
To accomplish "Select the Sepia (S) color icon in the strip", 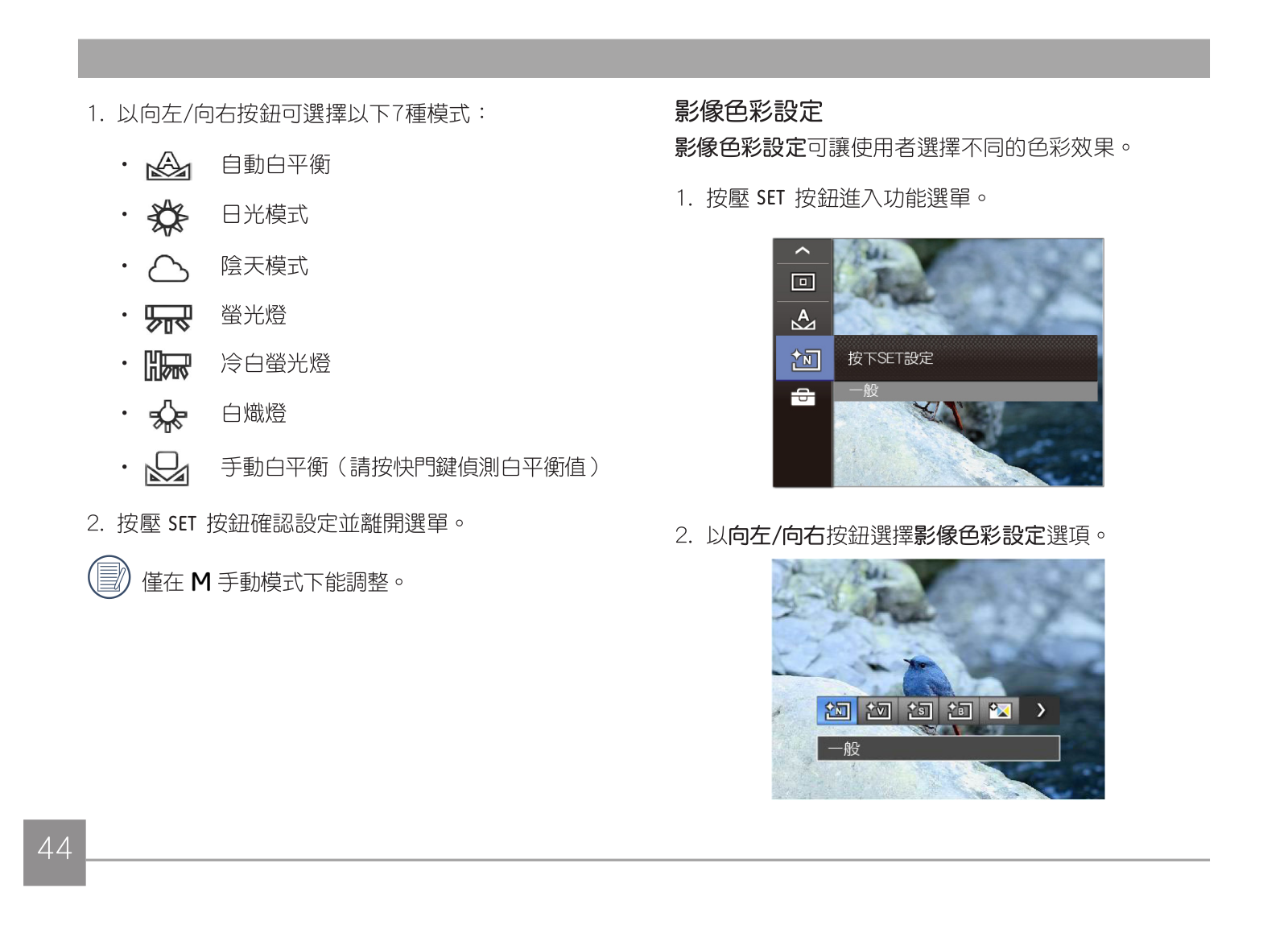I will pos(919,711).
